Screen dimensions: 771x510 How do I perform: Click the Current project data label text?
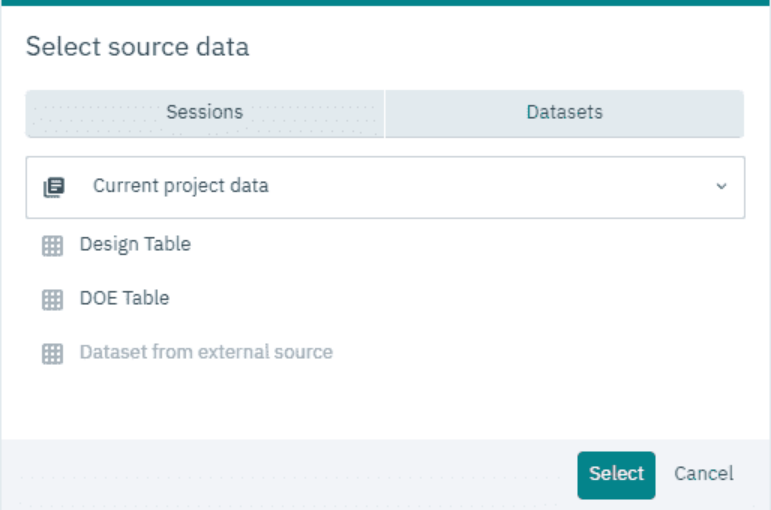click(181, 186)
